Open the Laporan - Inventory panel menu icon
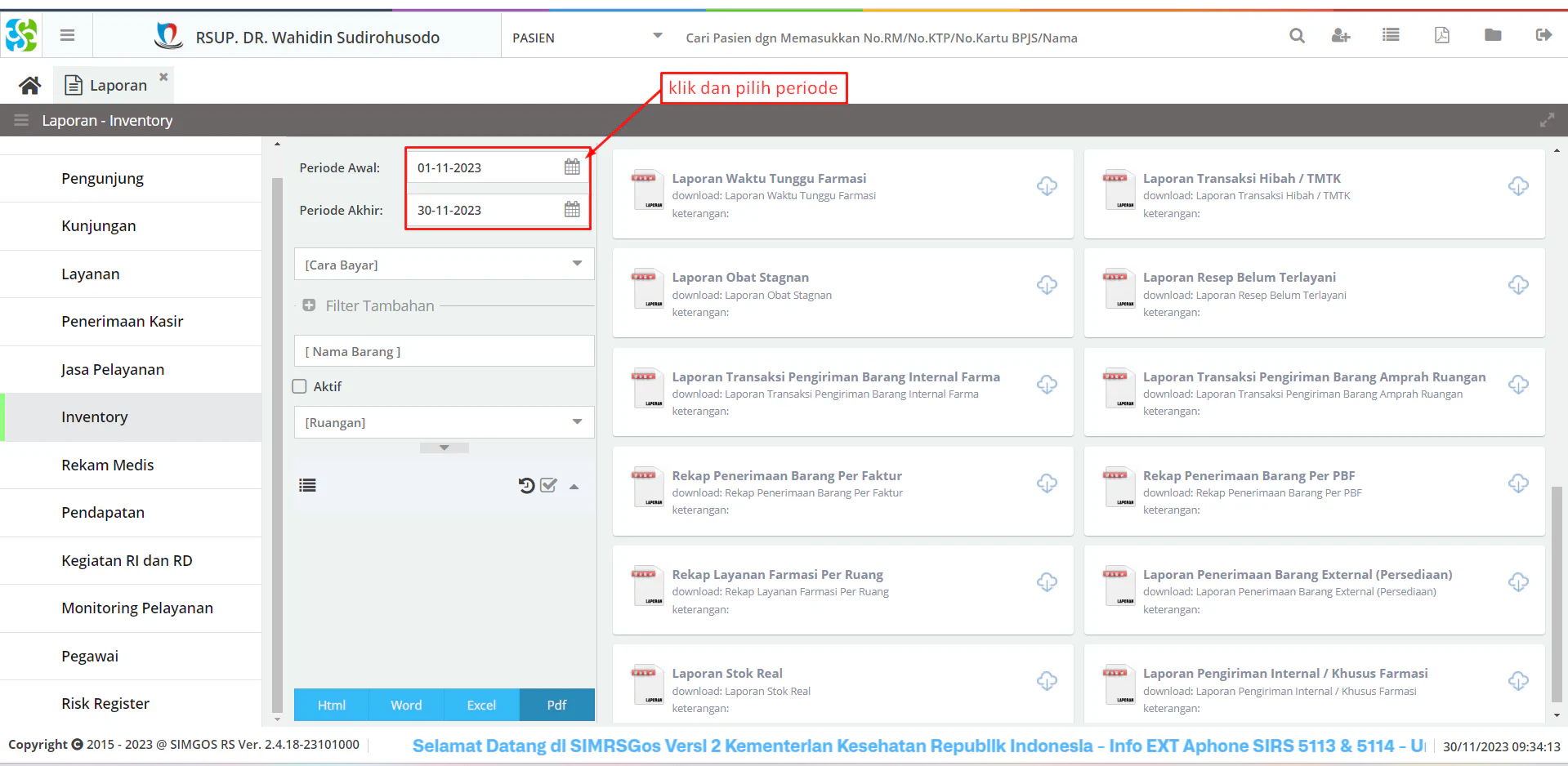Screen dimensions: 1568x766 pos(21,120)
